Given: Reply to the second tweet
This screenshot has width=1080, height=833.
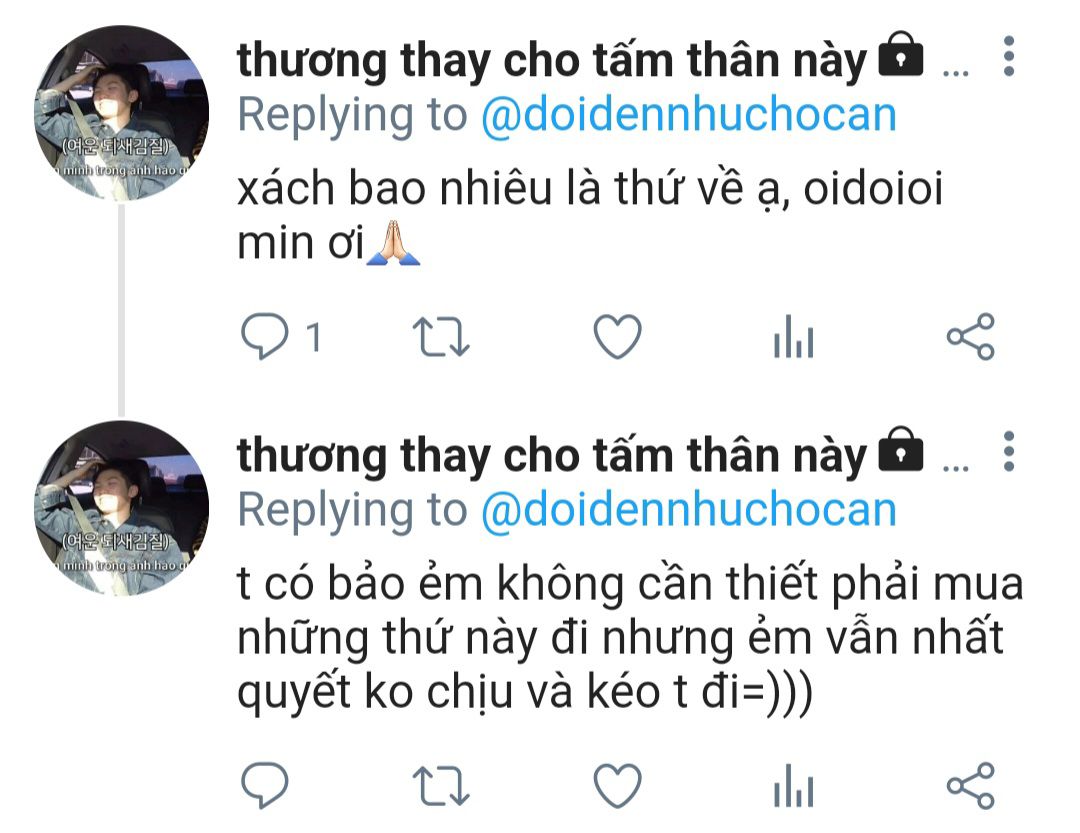Looking at the screenshot, I should pos(265,785).
